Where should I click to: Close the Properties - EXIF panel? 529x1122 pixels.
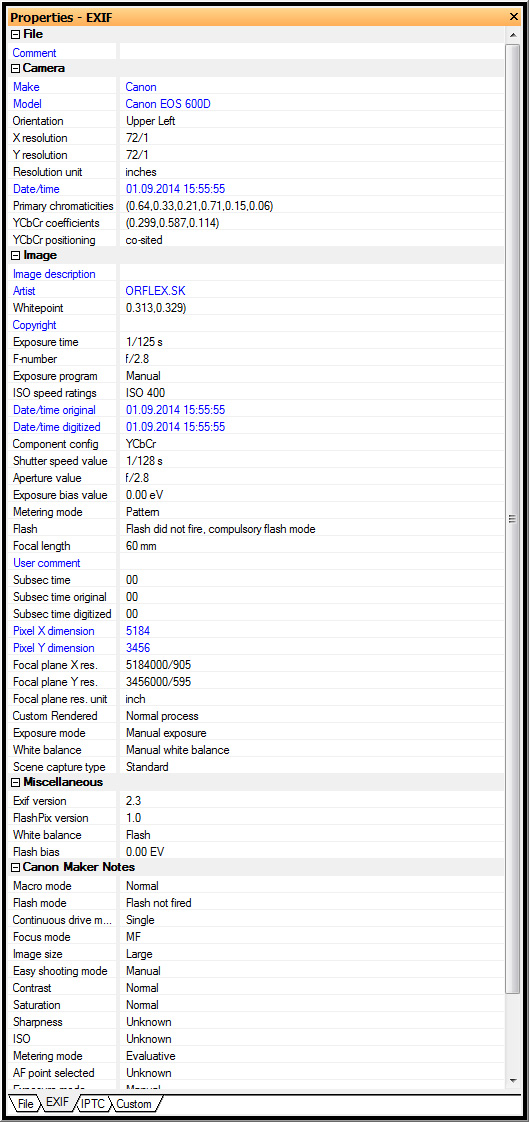click(x=513, y=16)
